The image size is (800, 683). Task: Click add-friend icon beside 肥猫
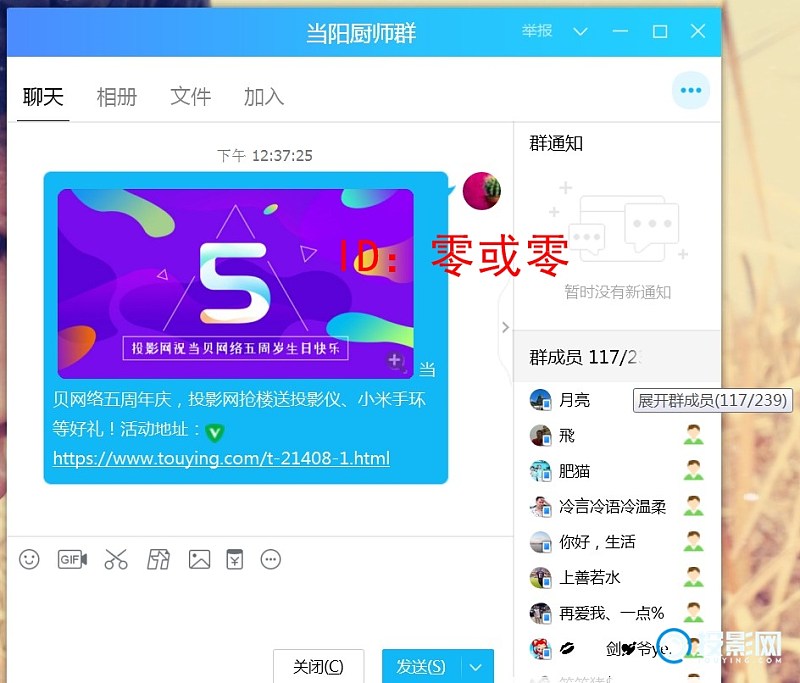tap(693, 470)
